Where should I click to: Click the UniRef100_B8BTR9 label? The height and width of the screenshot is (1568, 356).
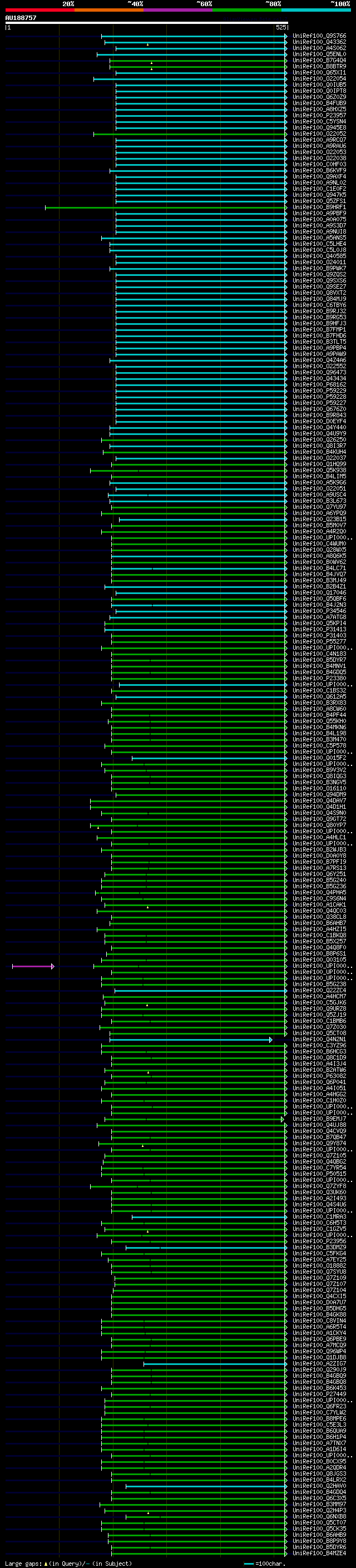coord(319,66)
